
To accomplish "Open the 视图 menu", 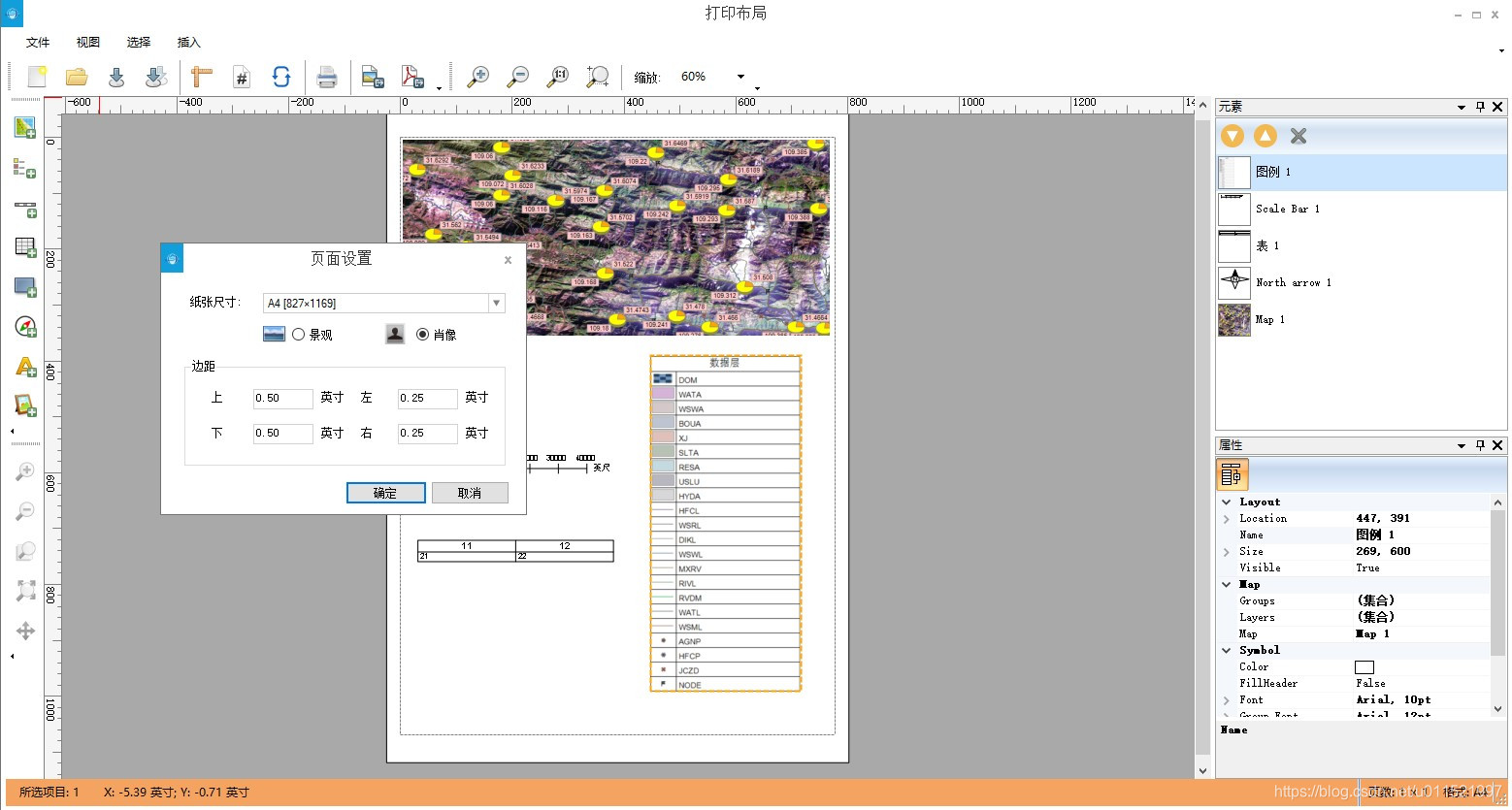I will click(x=88, y=43).
